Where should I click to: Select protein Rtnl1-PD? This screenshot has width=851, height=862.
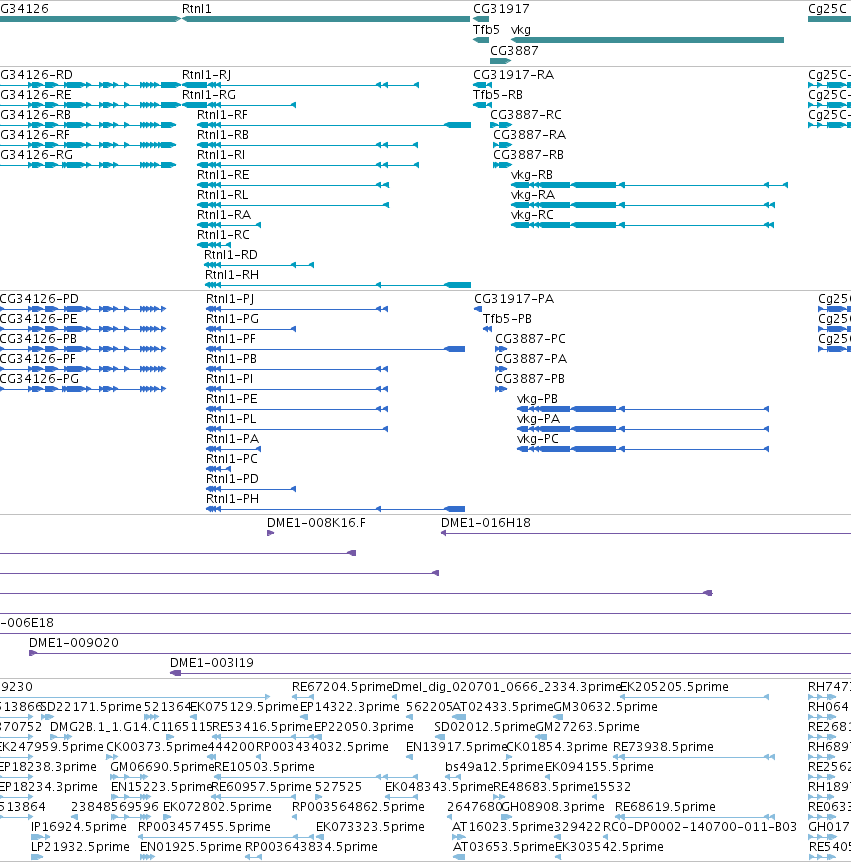coord(251,489)
